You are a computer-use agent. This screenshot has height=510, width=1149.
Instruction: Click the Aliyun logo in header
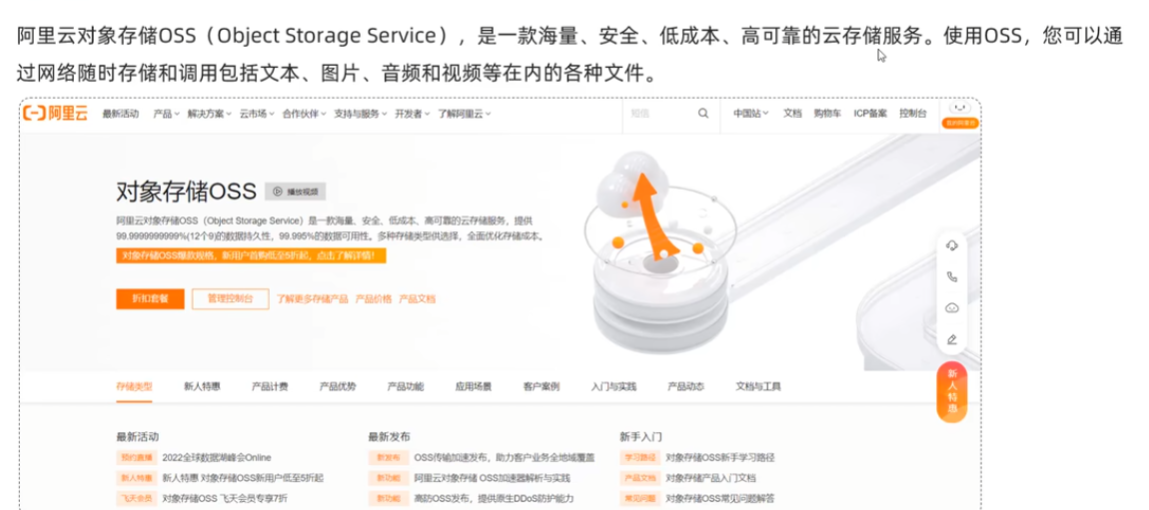point(55,113)
